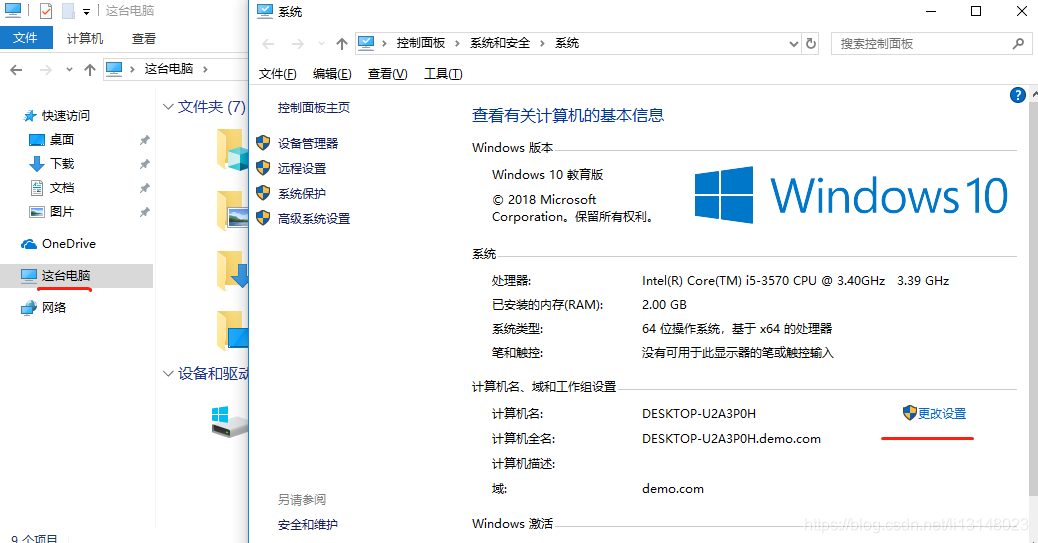Click the shield icon beside 远程设置
The width and height of the screenshot is (1038, 543).
263,168
